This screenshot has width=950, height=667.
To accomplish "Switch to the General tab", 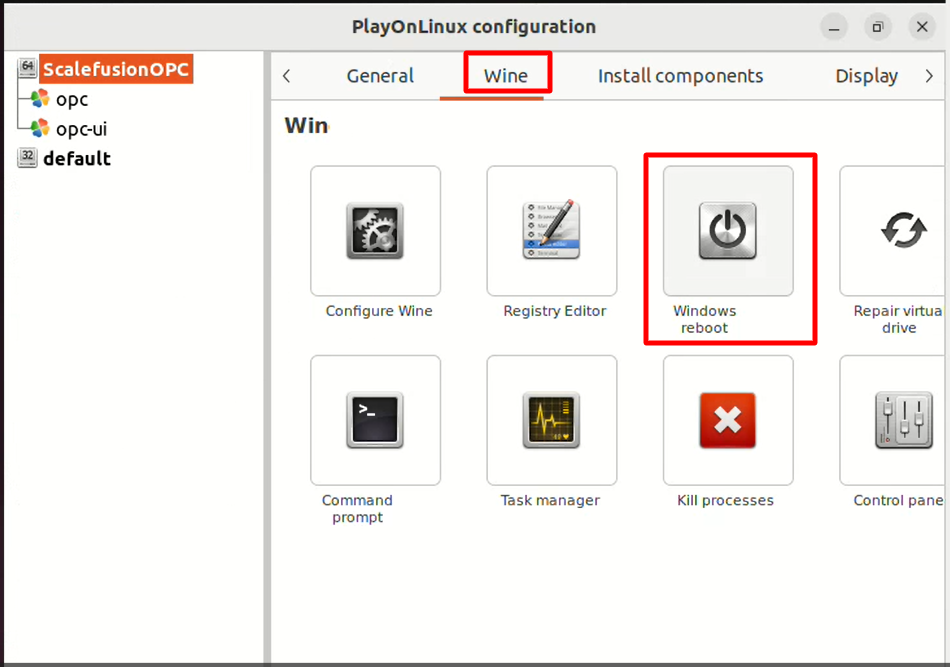I will 380,76.
